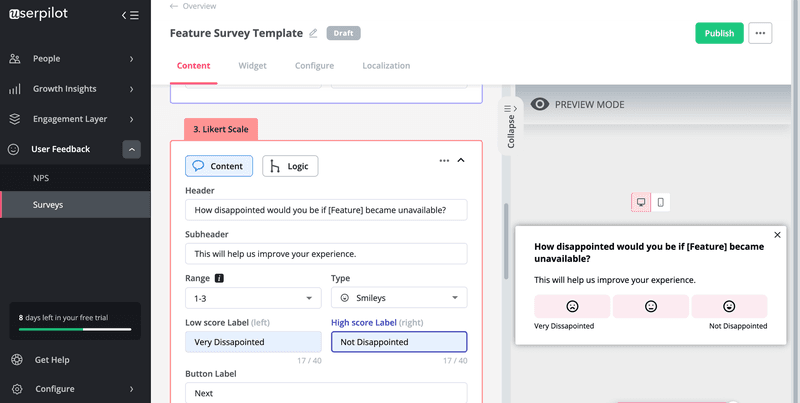Click the Low score Label field
The width and height of the screenshot is (800, 403).
click(253, 342)
